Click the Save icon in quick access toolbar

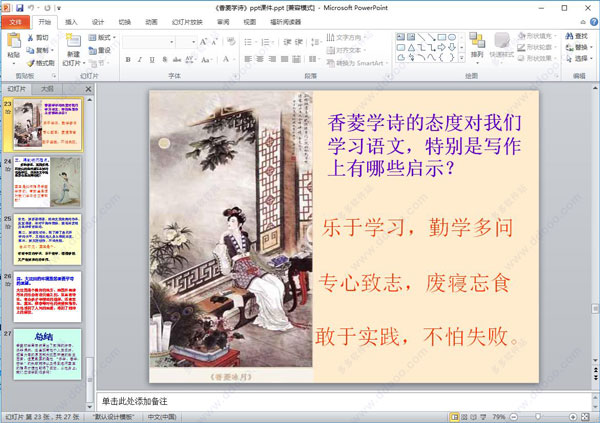19,7
